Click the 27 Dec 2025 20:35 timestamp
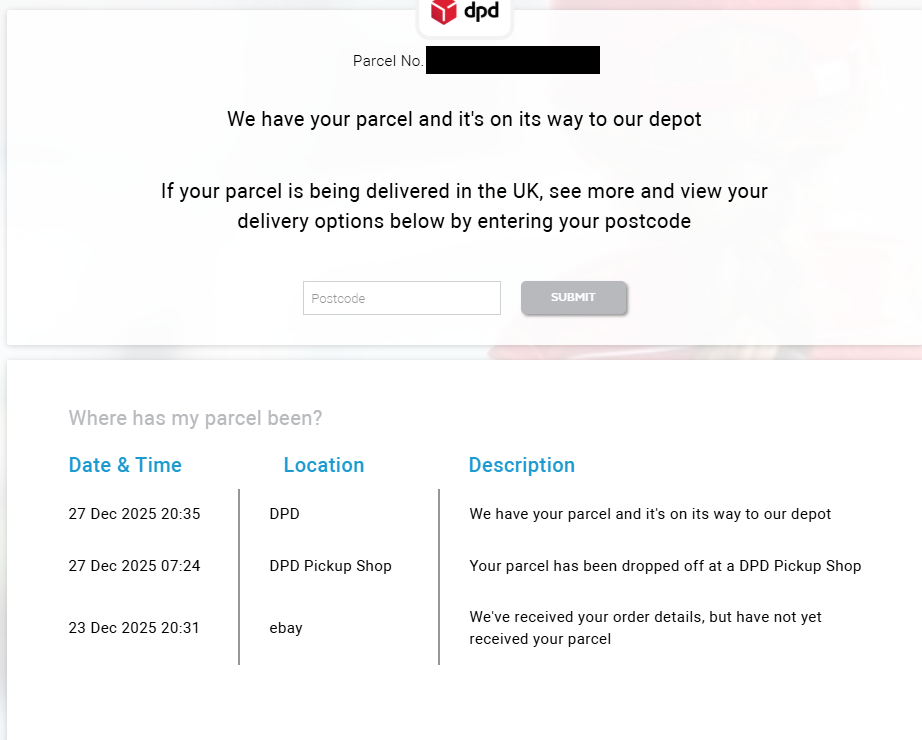Image resolution: width=922 pixels, height=740 pixels. click(134, 514)
